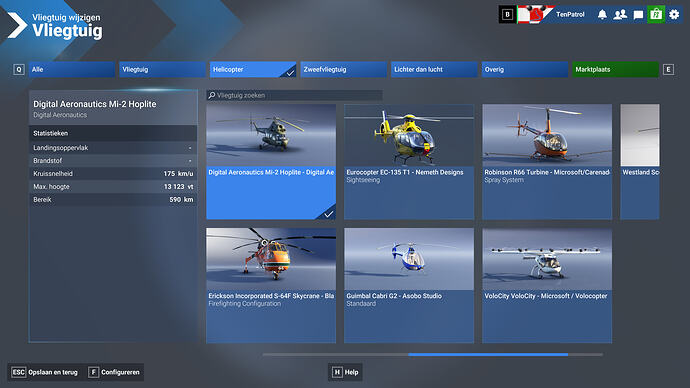Click the Brandstof stat row

click(x=113, y=161)
